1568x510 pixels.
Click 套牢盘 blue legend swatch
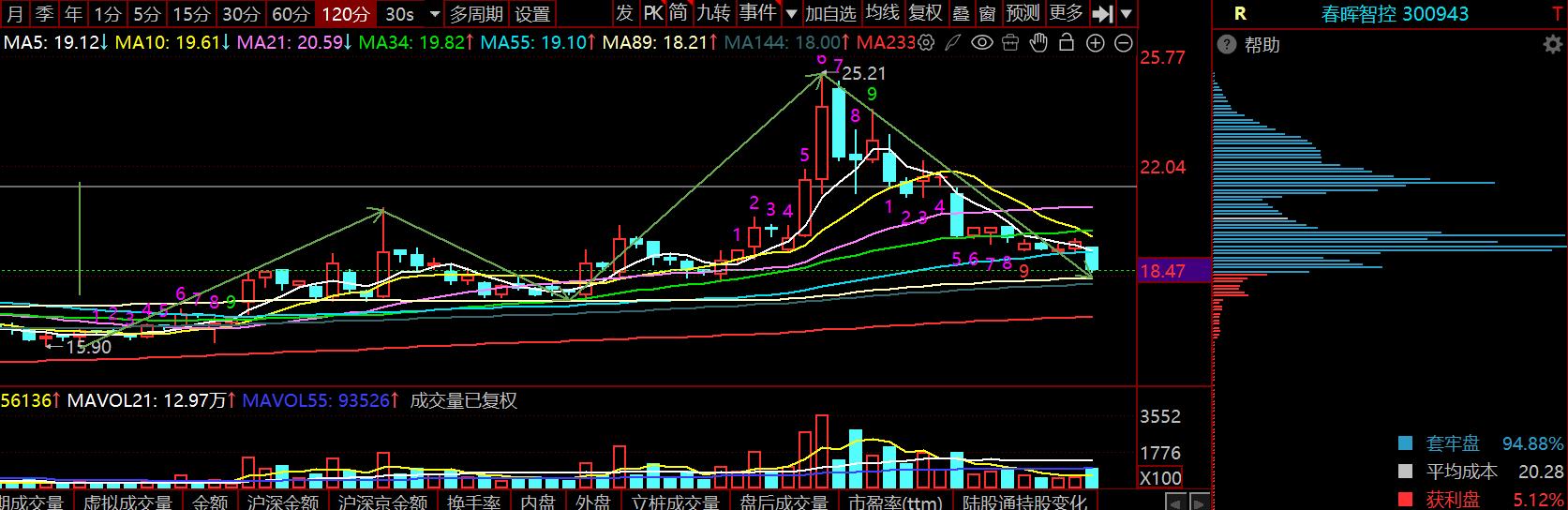pos(1404,443)
